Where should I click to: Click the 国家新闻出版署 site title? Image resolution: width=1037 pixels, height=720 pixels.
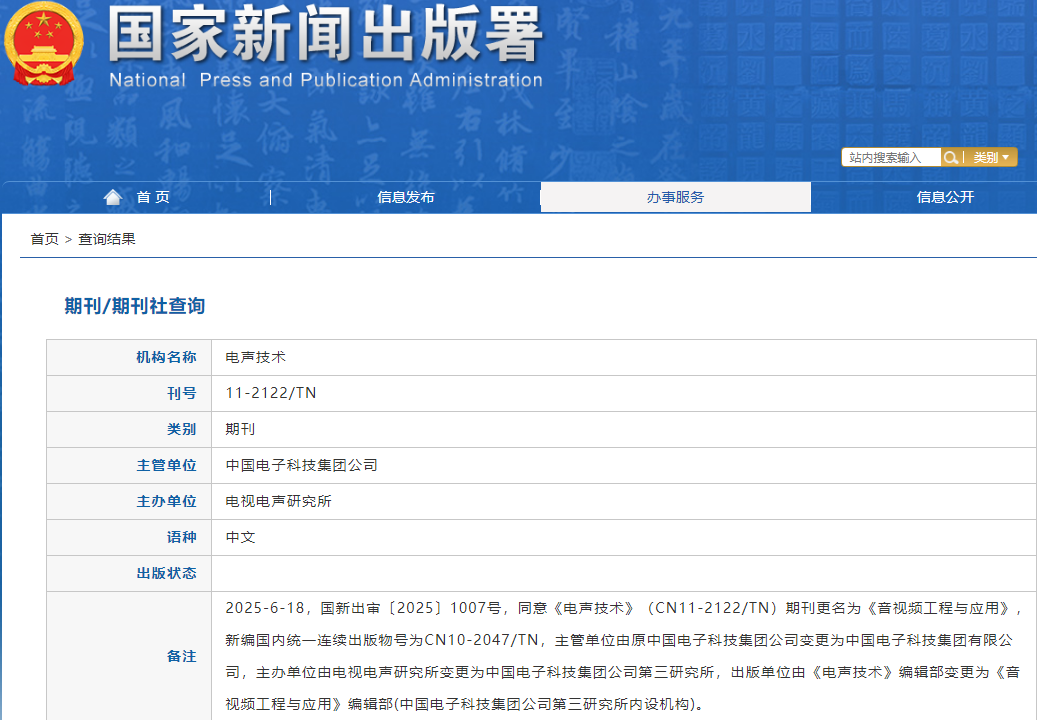325,35
